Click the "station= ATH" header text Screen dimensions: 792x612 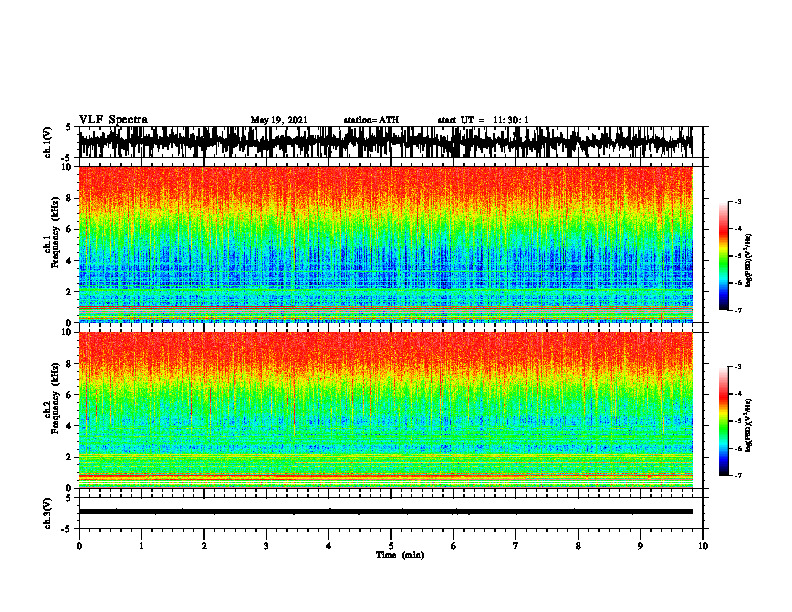click(371, 120)
